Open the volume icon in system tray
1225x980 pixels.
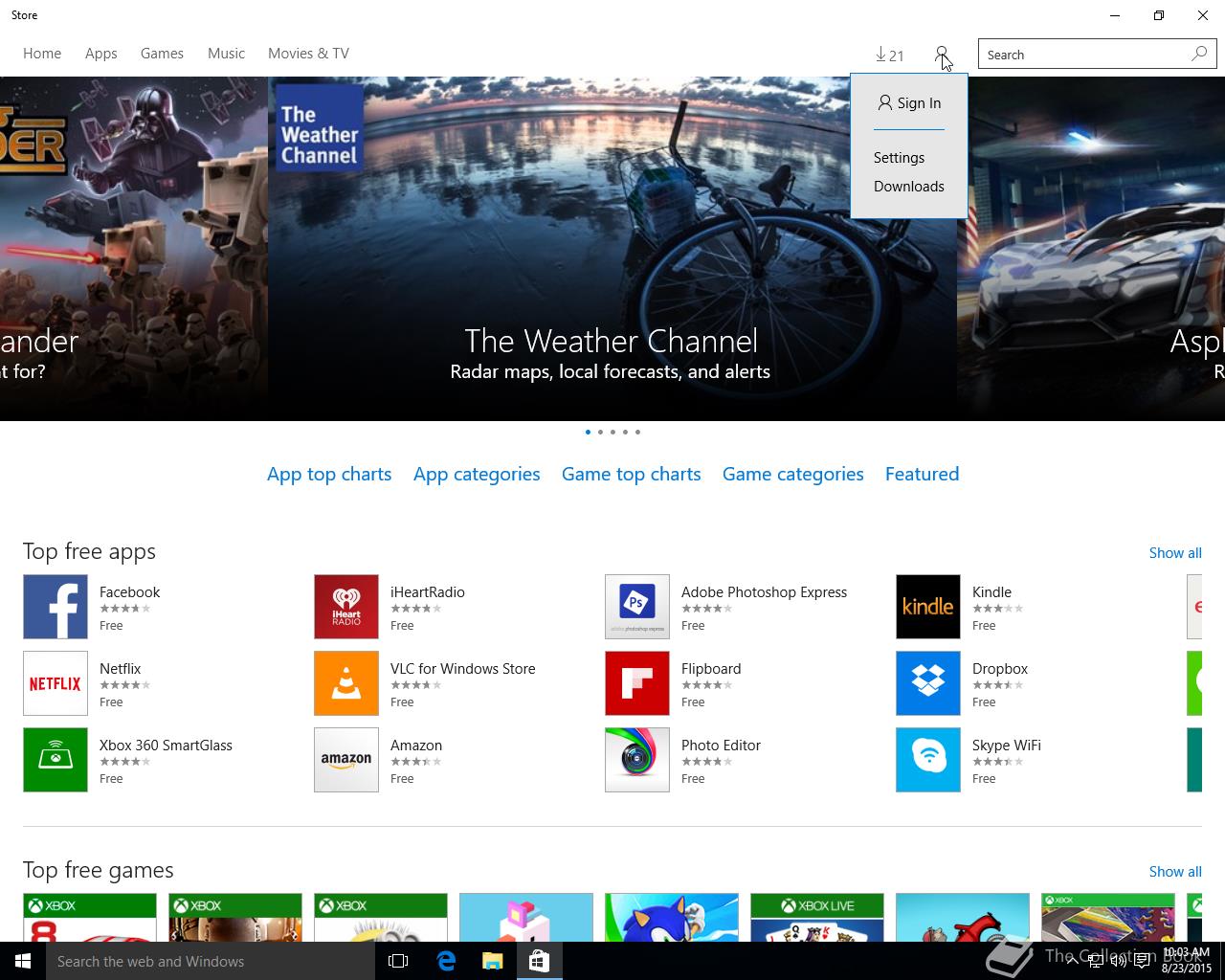click(x=1118, y=961)
